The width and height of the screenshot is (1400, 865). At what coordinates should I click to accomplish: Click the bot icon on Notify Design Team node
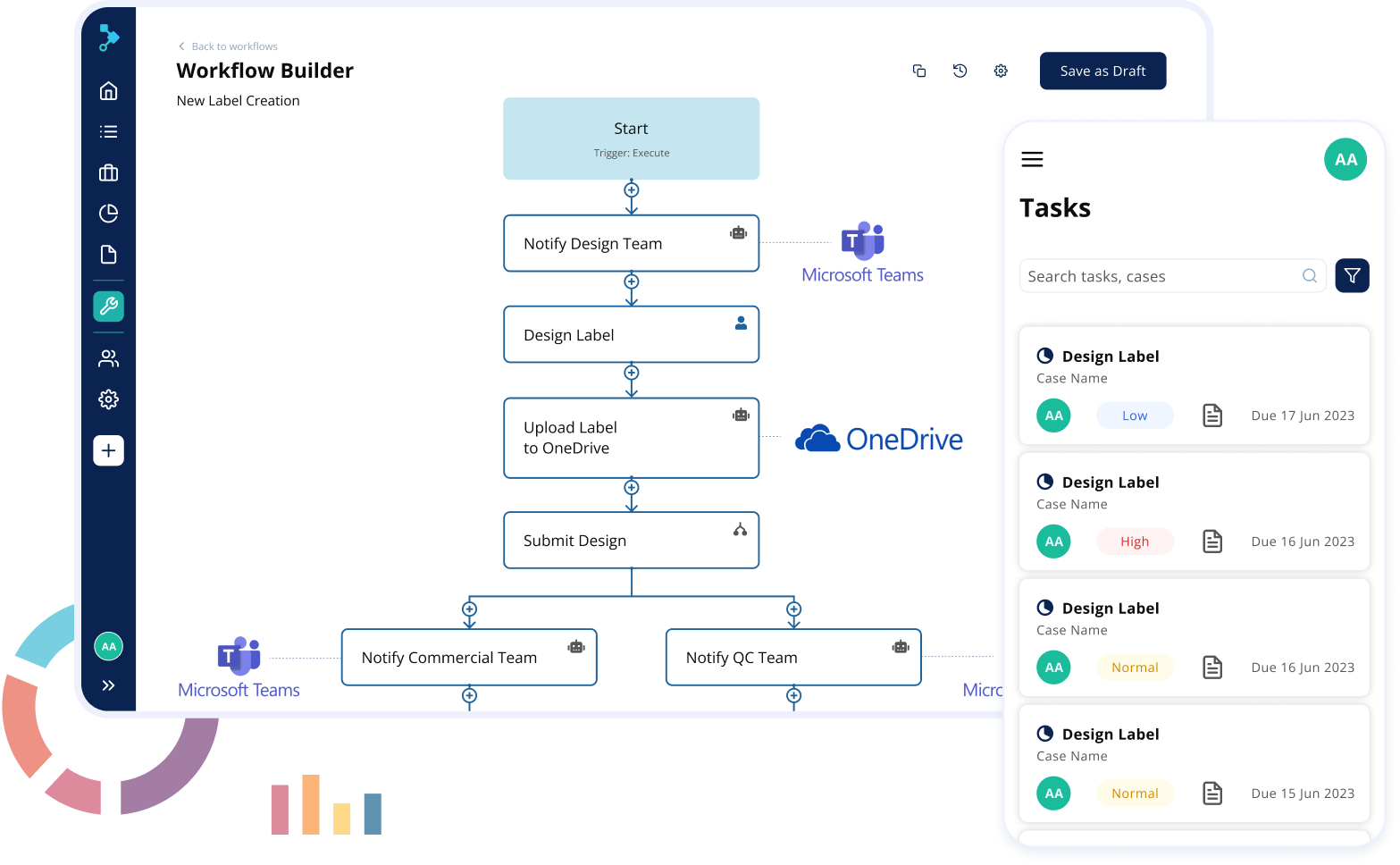click(738, 232)
